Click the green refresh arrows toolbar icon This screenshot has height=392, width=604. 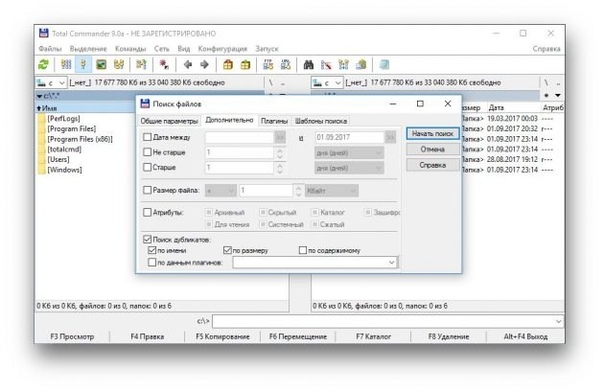(44, 65)
